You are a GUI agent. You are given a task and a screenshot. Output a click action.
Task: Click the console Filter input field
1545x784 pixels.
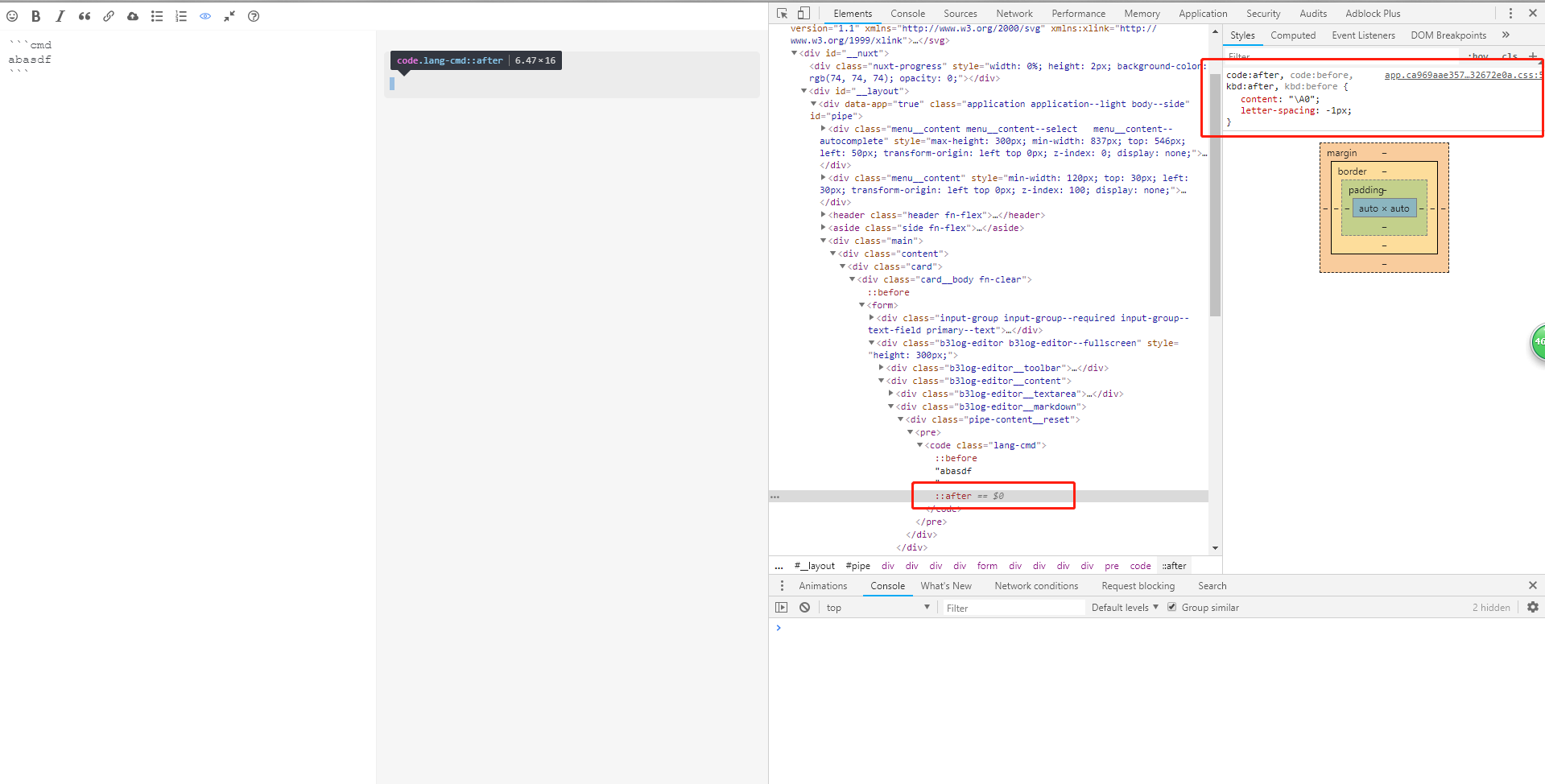pos(1013,608)
